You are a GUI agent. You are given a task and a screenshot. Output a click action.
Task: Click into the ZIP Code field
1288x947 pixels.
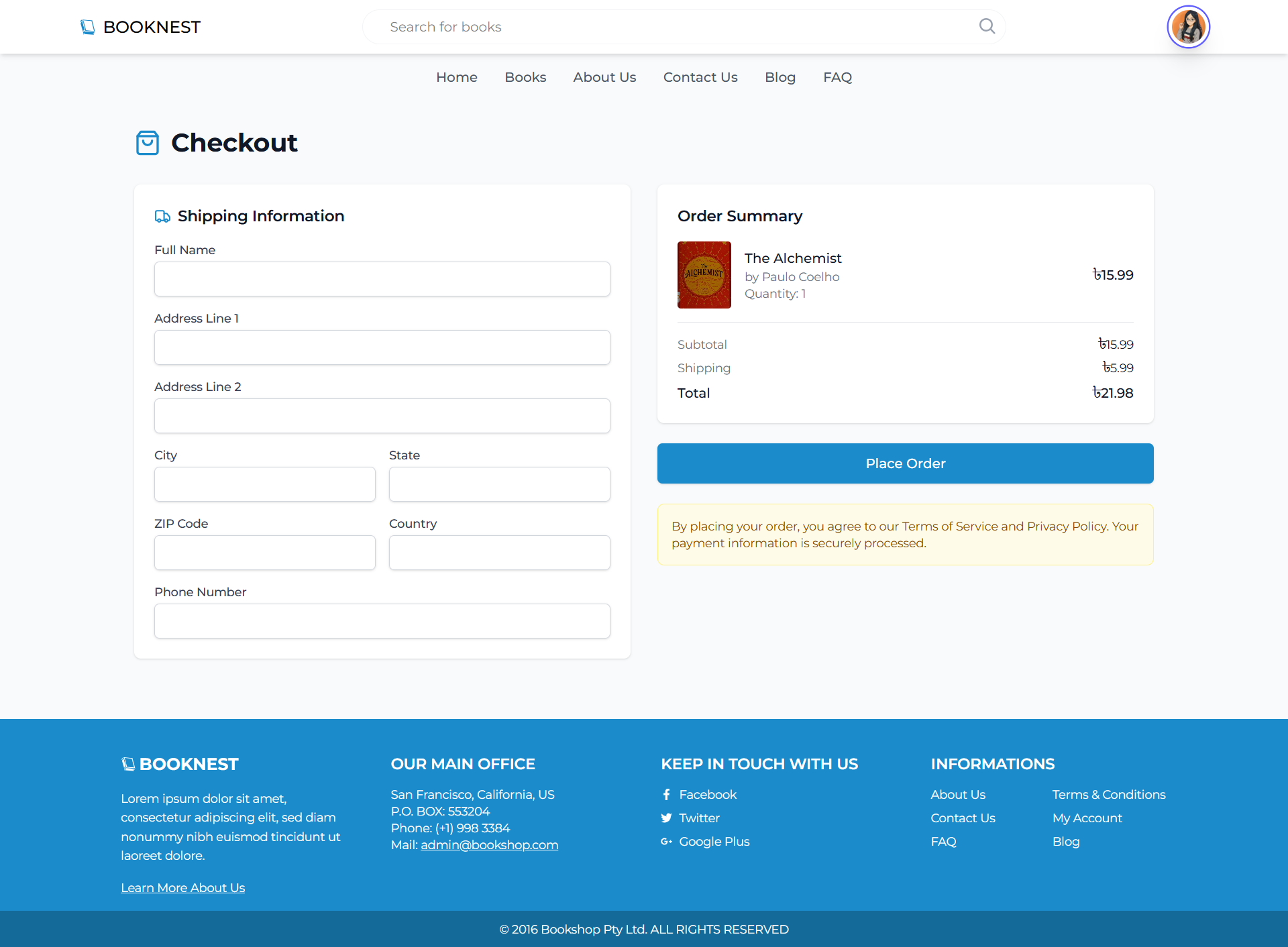pos(264,553)
